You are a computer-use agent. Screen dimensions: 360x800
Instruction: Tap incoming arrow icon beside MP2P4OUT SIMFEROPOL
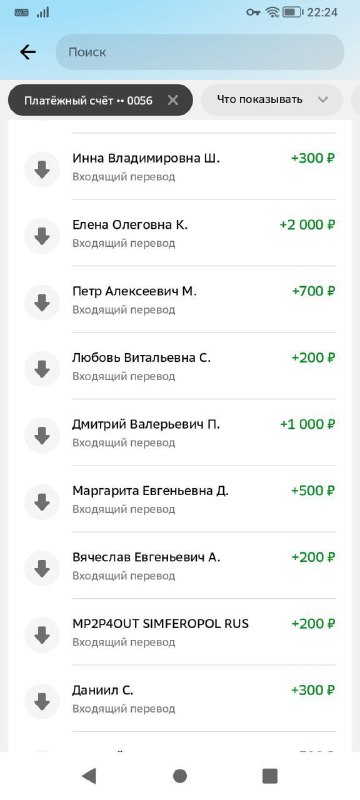pos(42,635)
